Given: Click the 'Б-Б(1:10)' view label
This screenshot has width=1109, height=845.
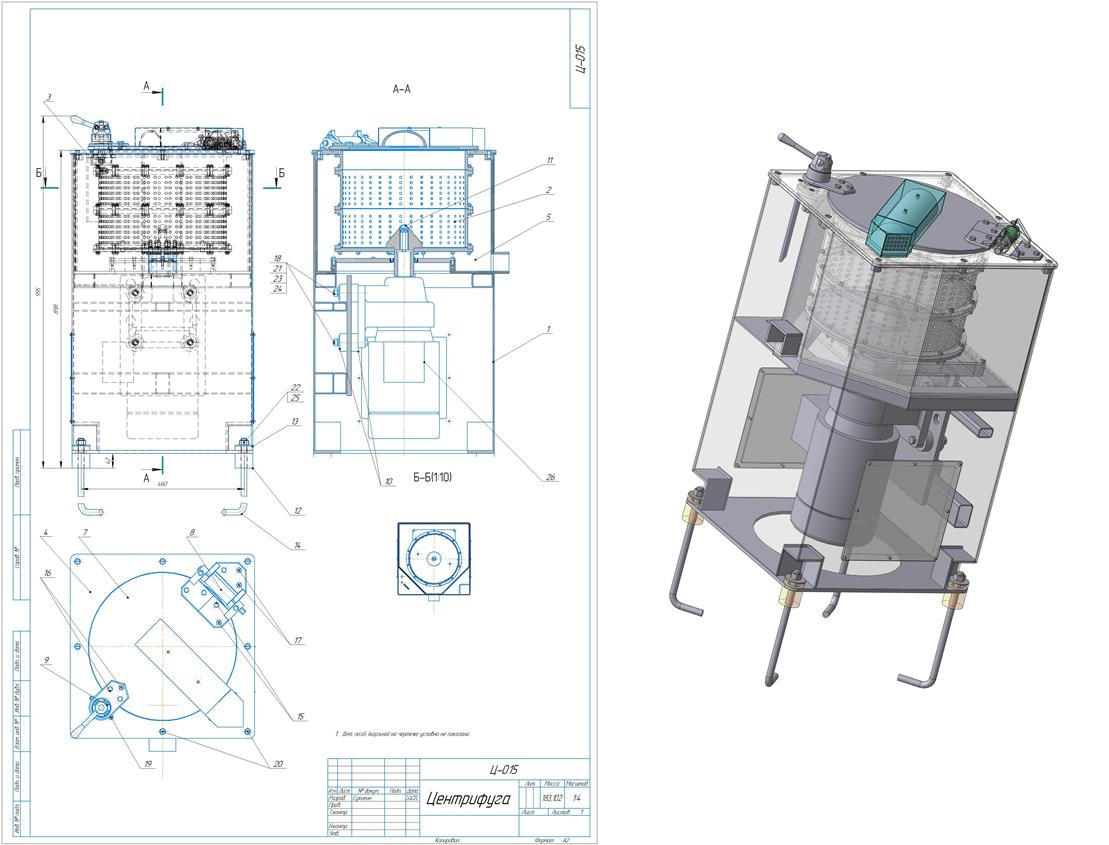Looking at the screenshot, I should (x=432, y=477).
